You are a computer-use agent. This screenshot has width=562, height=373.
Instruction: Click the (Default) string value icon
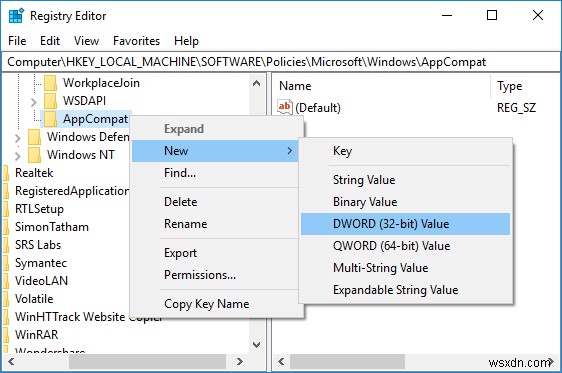pos(285,107)
